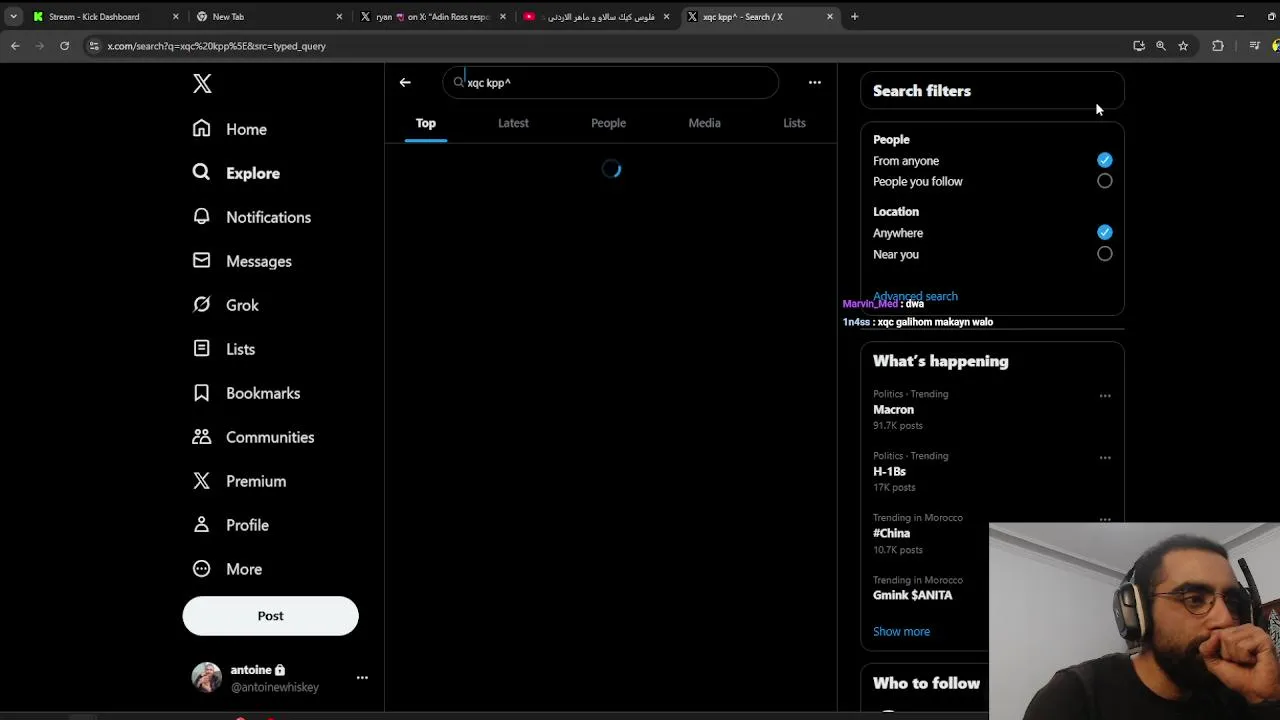Viewport: 1280px width, 720px height.
Task: Switch to the New Tab browser tab
Action: click(266, 16)
